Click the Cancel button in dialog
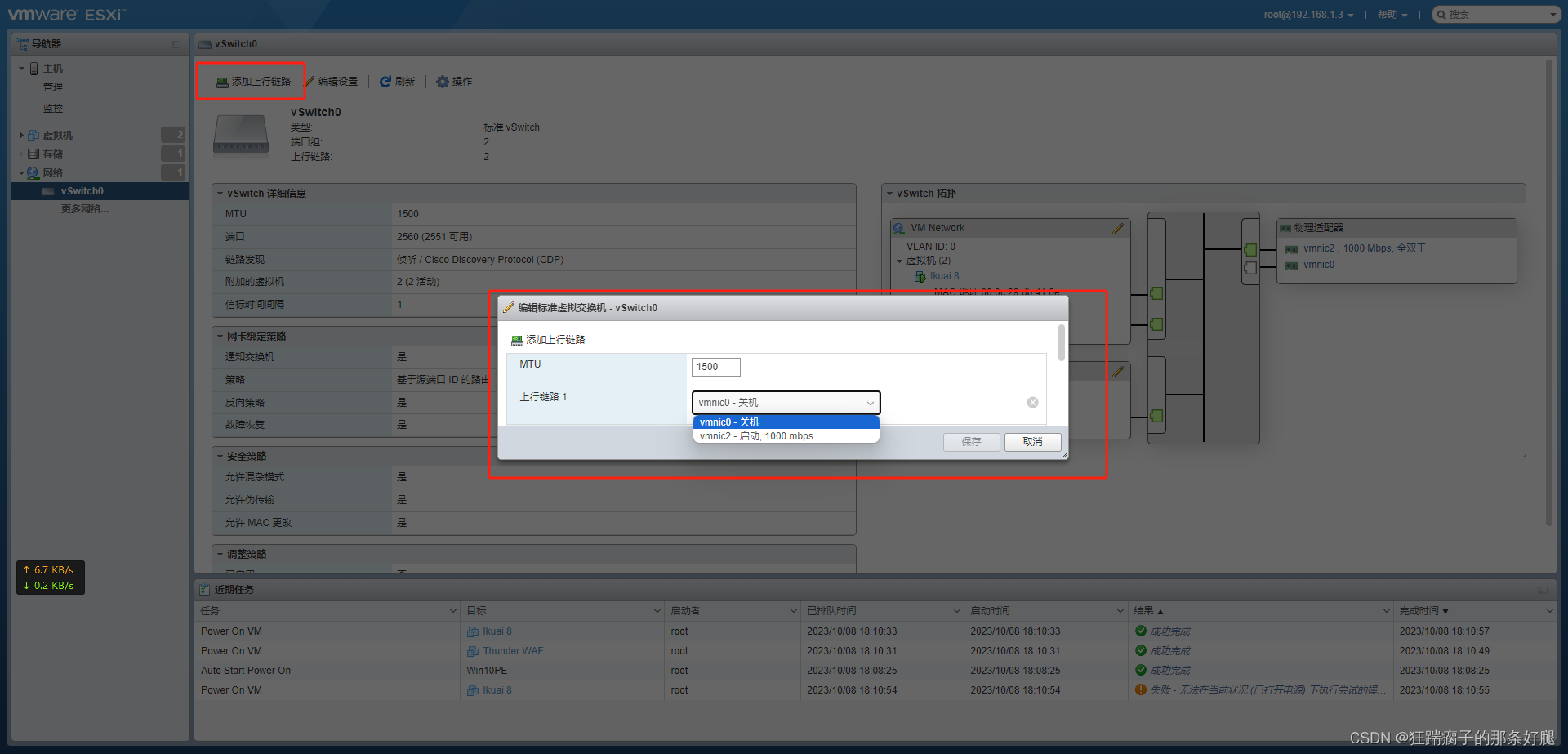The width and height of the screenshot is (1568, 754). click(x=1032, y=442)
